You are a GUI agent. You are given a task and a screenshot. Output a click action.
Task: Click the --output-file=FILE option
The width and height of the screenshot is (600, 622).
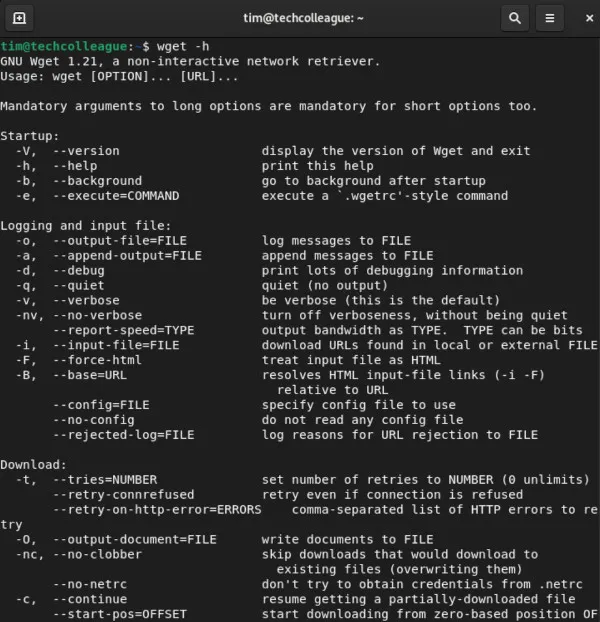[x=120, y=241]
